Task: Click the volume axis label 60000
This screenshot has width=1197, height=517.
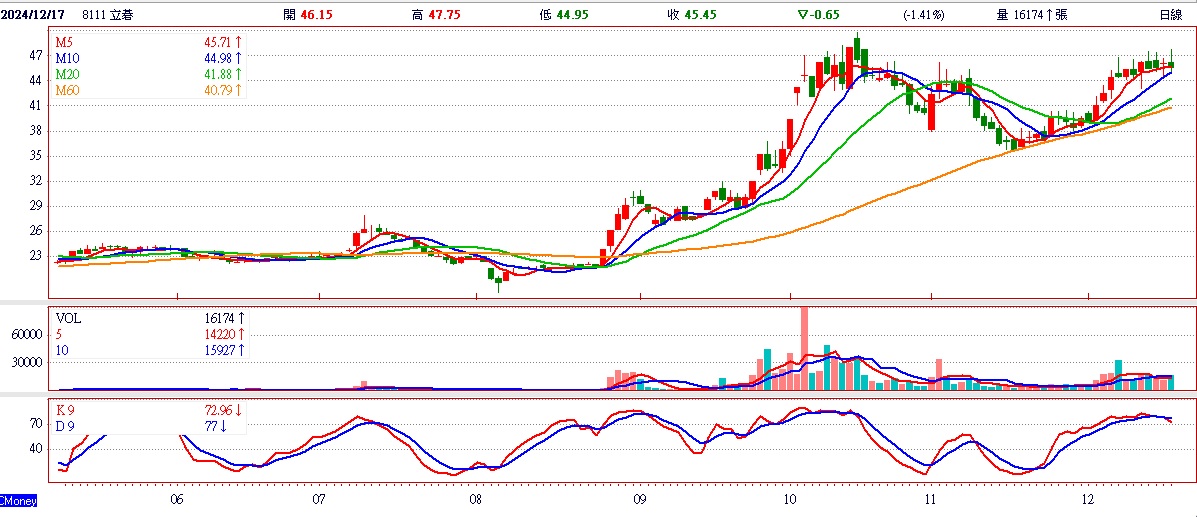Action: [27, 334]
